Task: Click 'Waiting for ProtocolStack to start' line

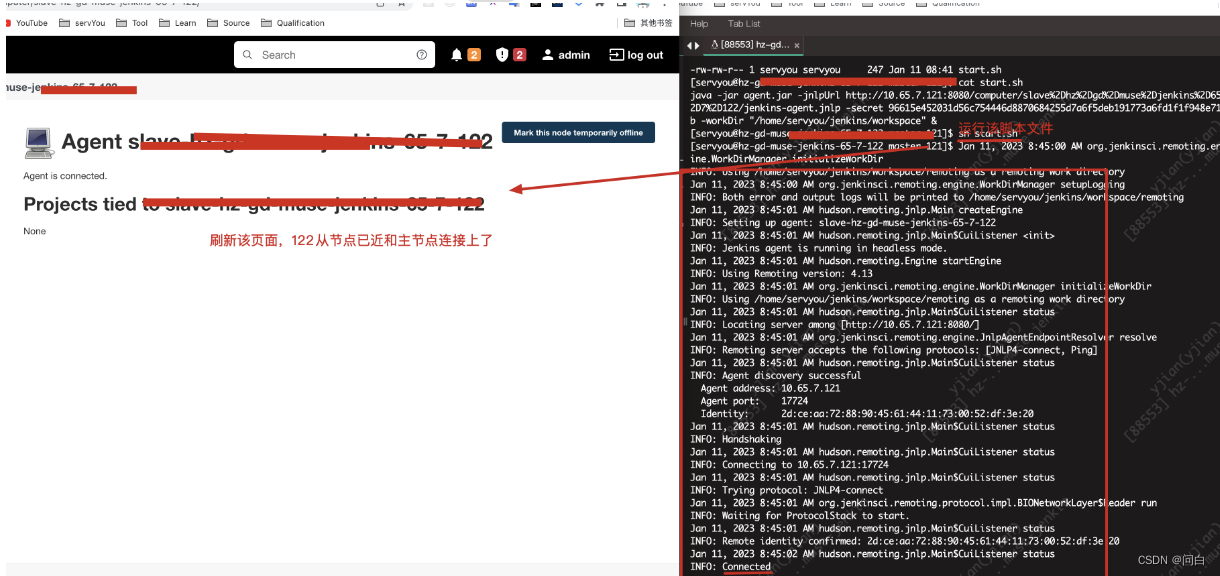Action: point(800,515)
